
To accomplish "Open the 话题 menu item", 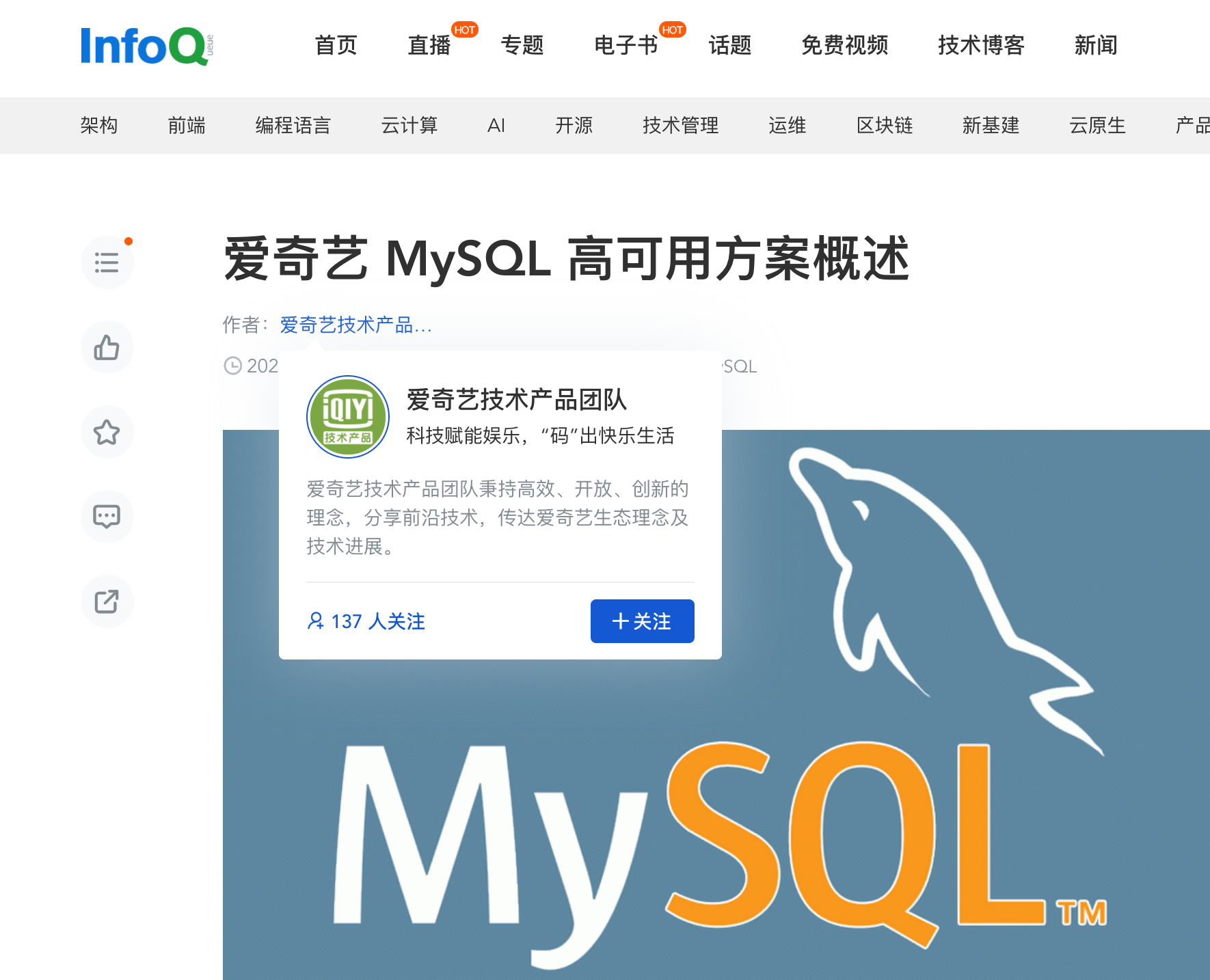I will 729,45.
